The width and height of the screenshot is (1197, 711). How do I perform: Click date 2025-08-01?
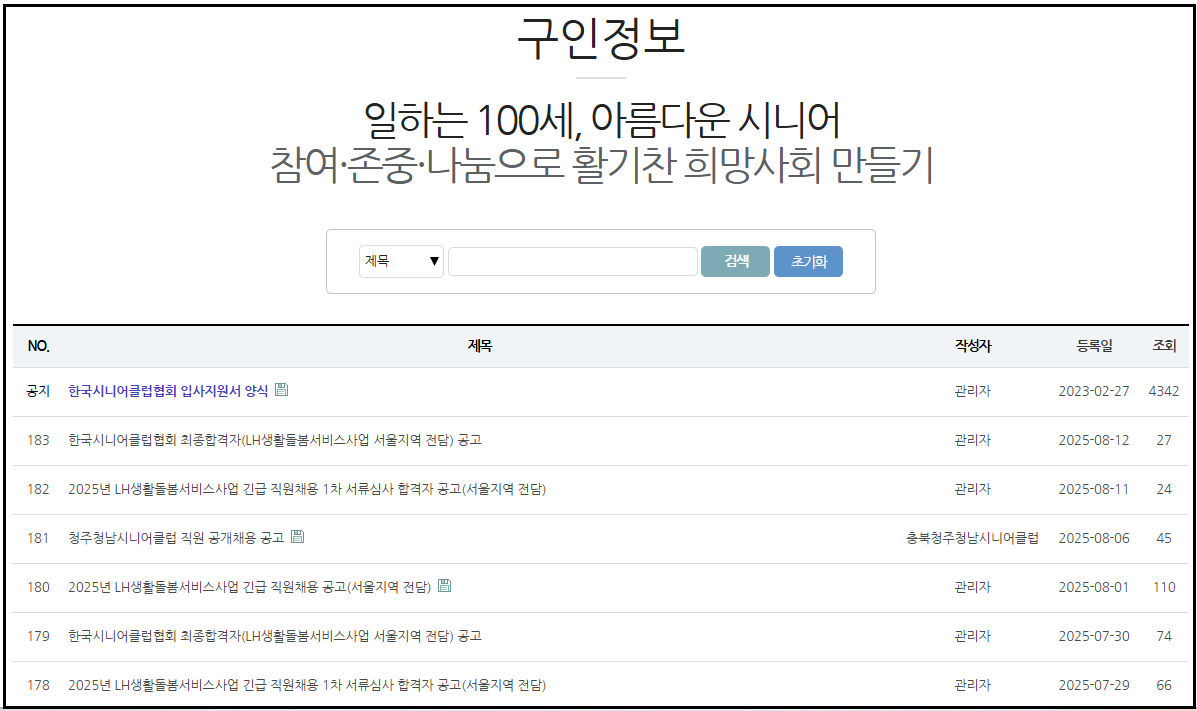[x=1094, y=587]
